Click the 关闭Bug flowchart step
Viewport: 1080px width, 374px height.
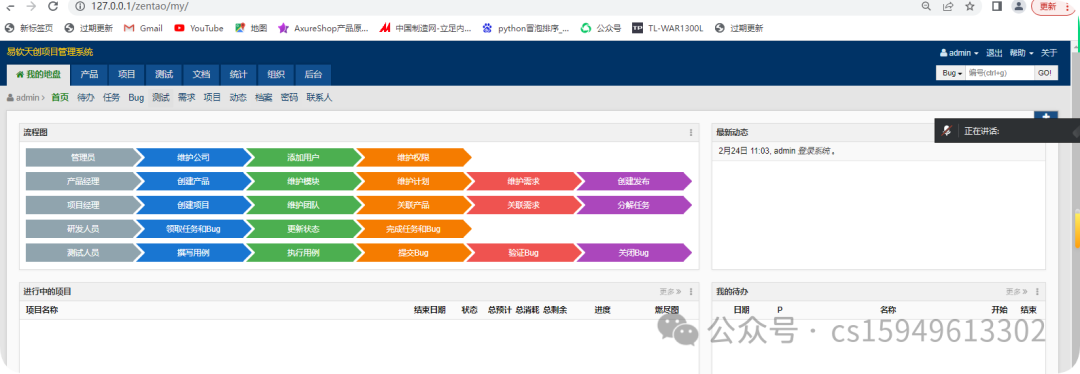[x=634, y=253]
